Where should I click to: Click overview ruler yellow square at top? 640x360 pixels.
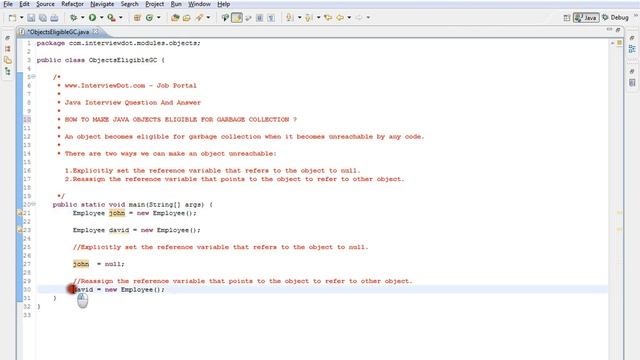pyautogui.click(x=619, y=43)
